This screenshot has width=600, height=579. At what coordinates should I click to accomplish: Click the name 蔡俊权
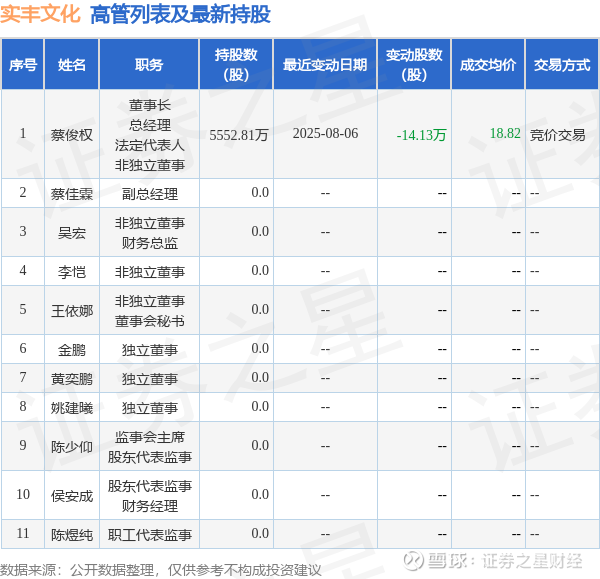[72, 135]
